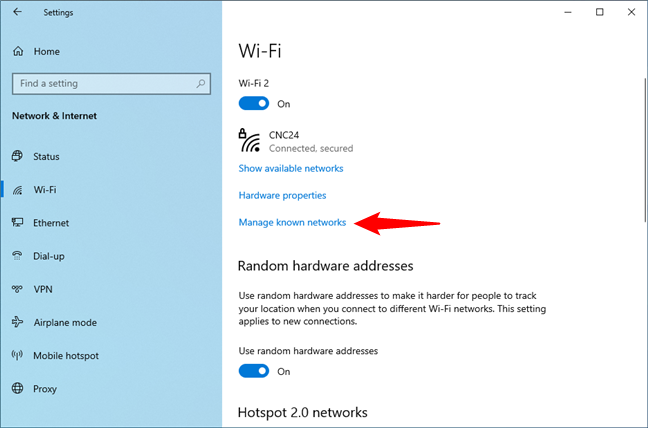The image size is (648, 428).
Task: Select the Status globe icon
Action: coord(18,156)
